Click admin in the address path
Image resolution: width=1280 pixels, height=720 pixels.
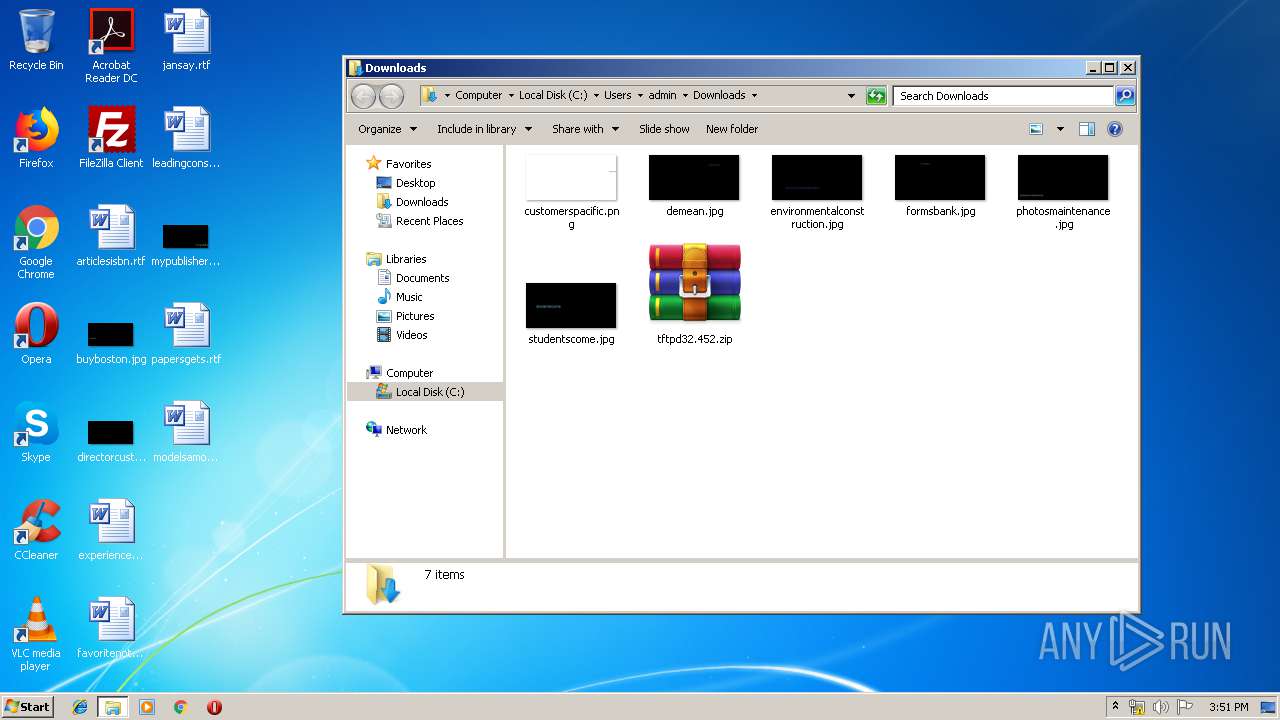662,96
